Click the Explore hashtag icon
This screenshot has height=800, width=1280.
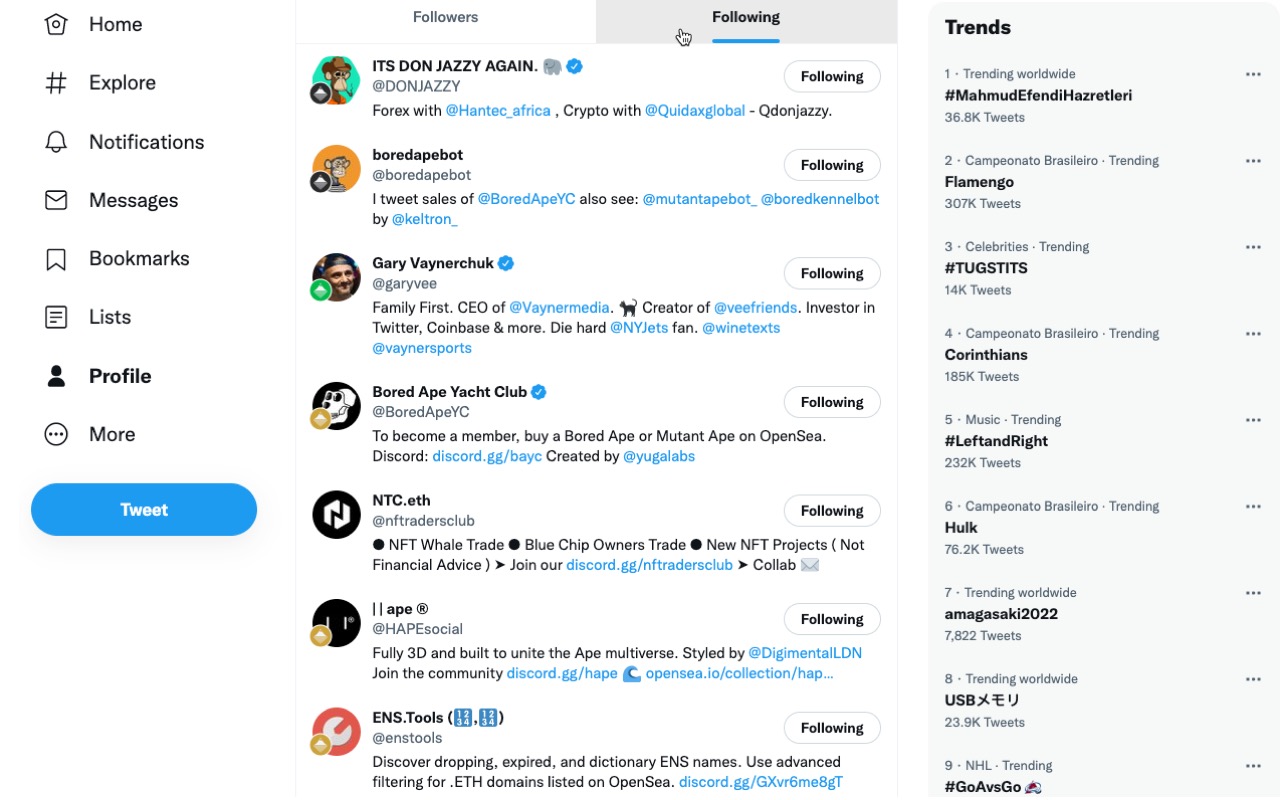56,83
